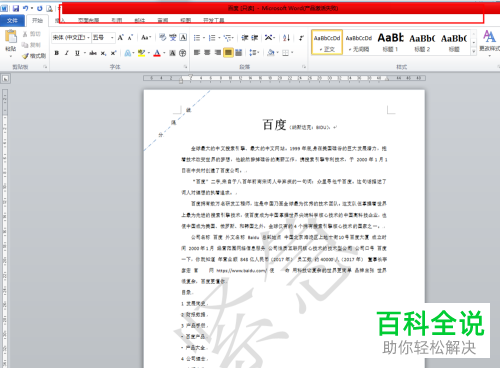500x368 pixels.
Task: Click the Redo icon
Action: point(40,8)
